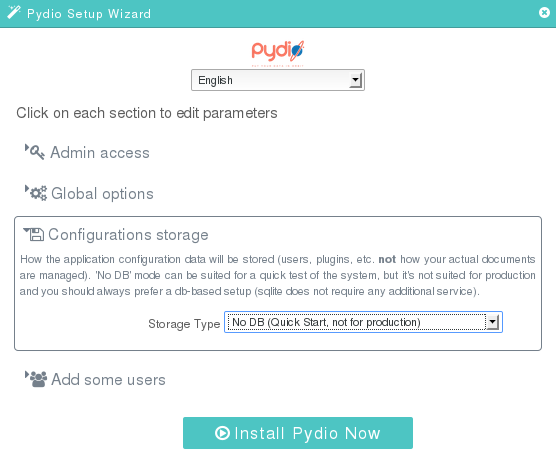The image size is (556, 462).
Task: Click the Pydio logo image
Action: [x=278, y=53]
